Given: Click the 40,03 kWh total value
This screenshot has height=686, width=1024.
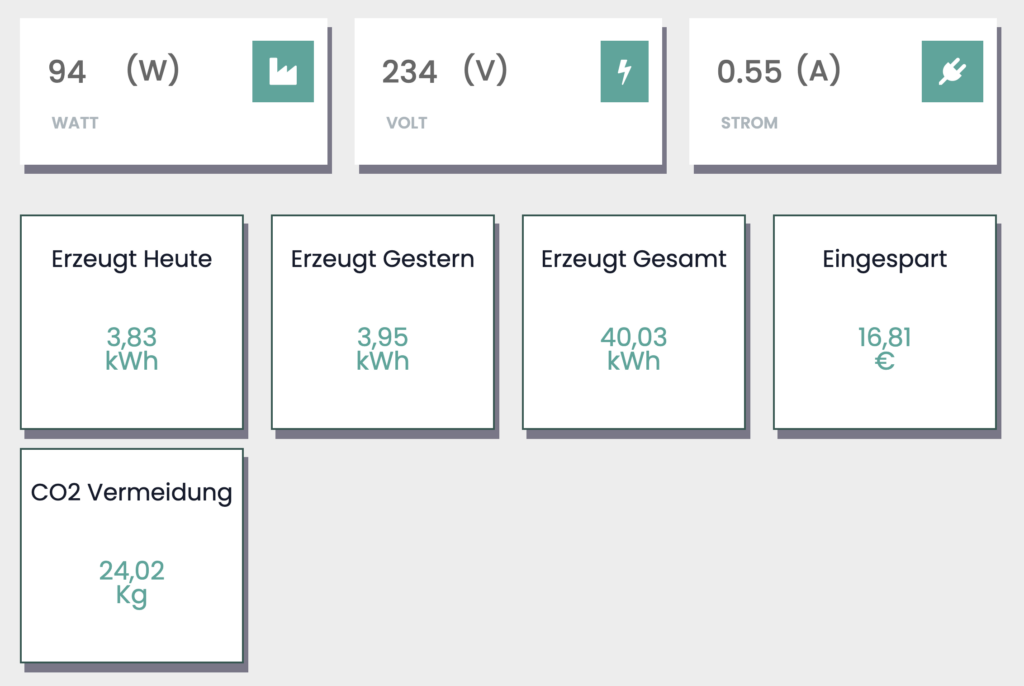Looking at the screenshot, I should [x=633, y=349].
